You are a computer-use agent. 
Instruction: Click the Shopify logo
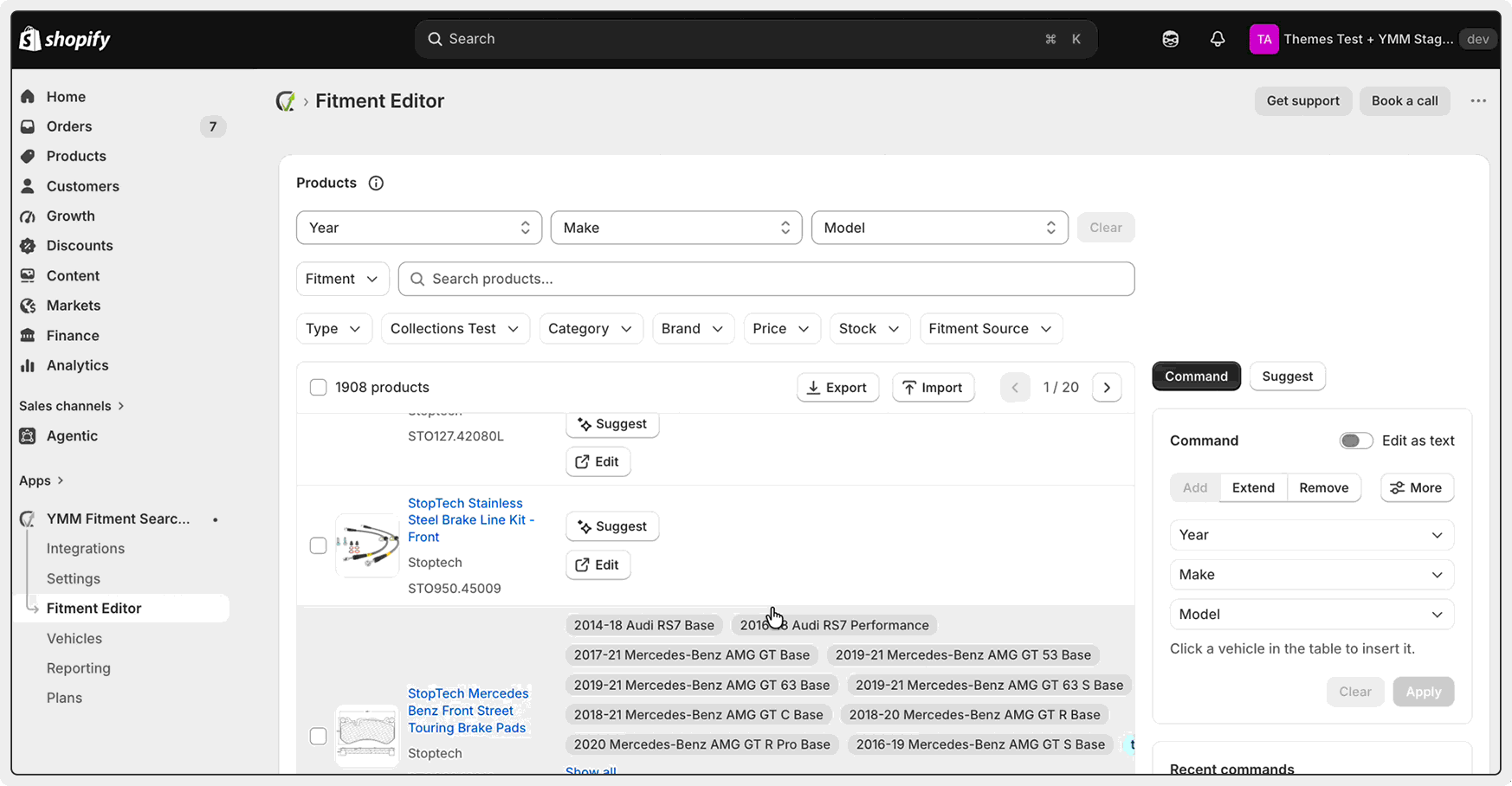(x=65, y=39)
